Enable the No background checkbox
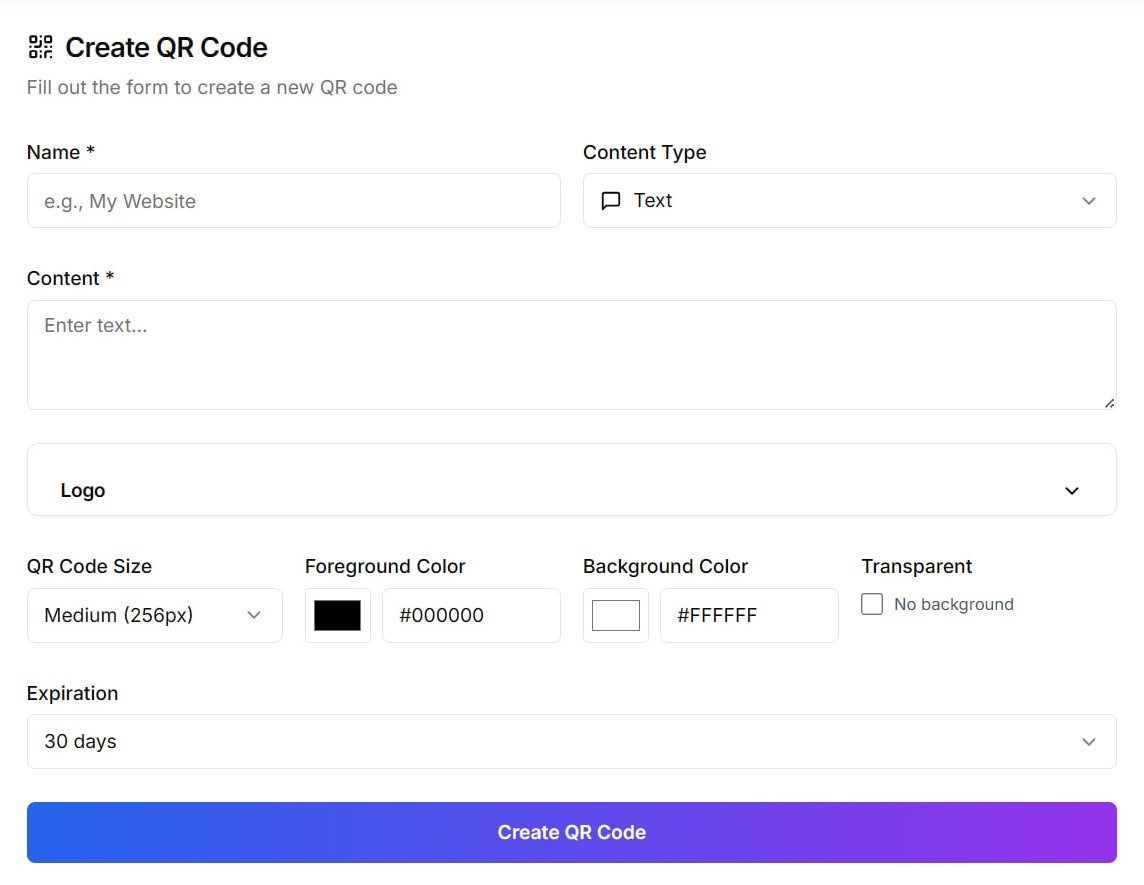 click(872, 604)
